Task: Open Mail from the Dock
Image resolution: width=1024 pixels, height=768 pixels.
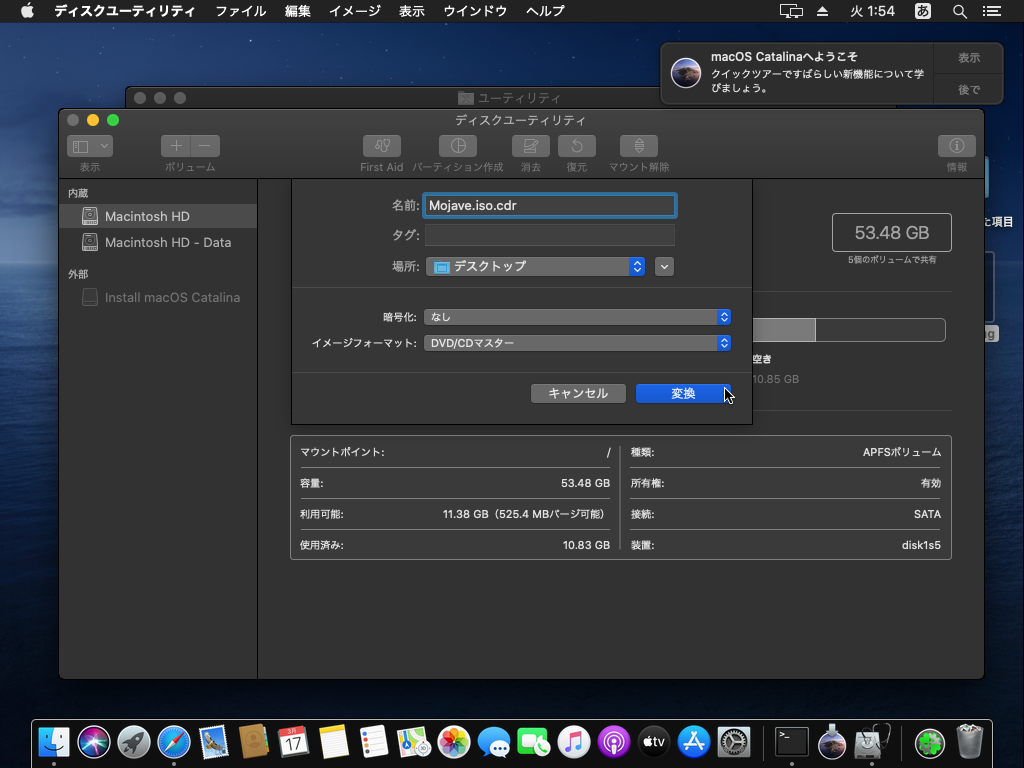Action: tap(214, 742)
